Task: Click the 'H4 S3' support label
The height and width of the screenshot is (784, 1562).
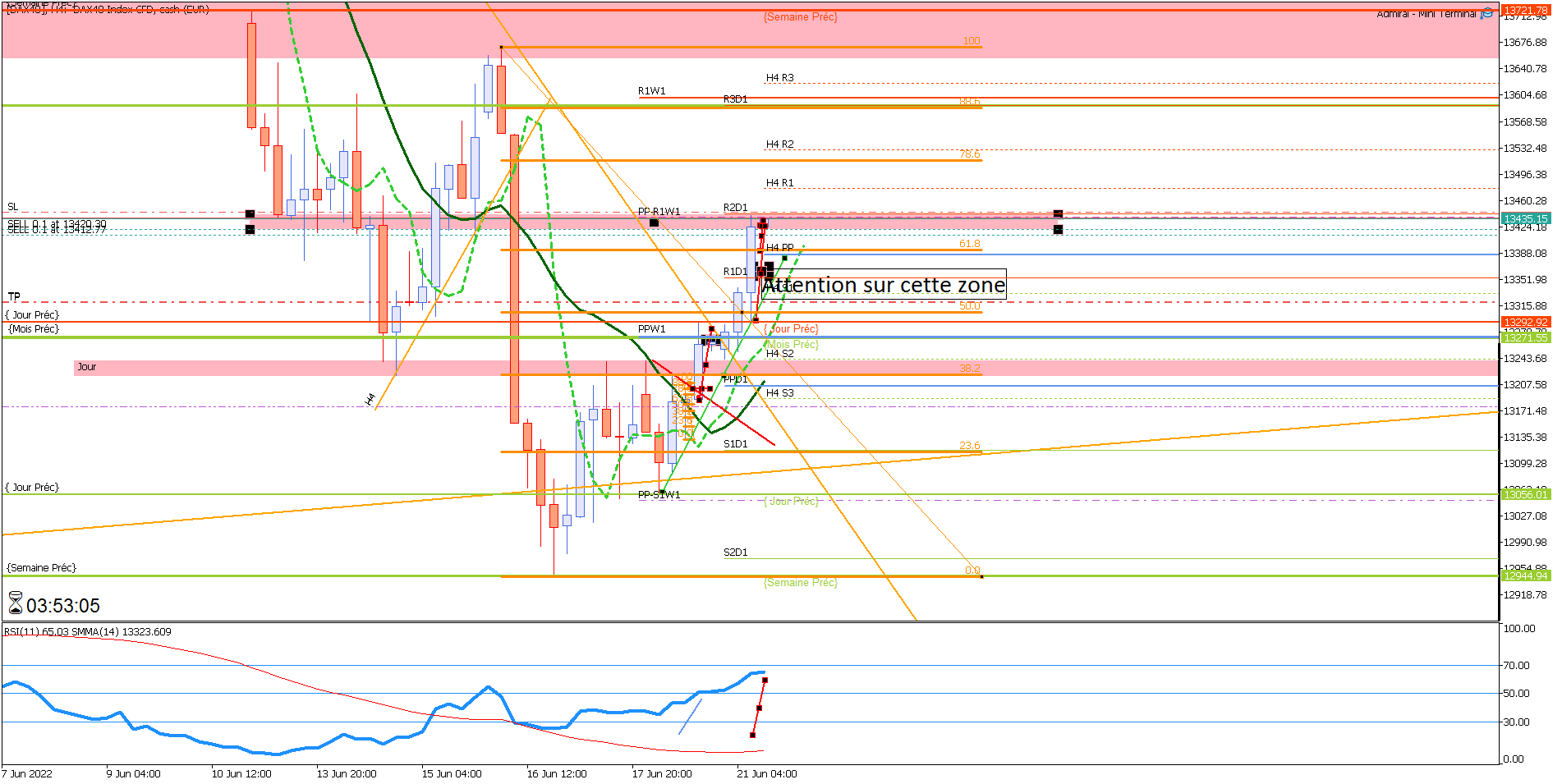Action: [x=780, y=393]
